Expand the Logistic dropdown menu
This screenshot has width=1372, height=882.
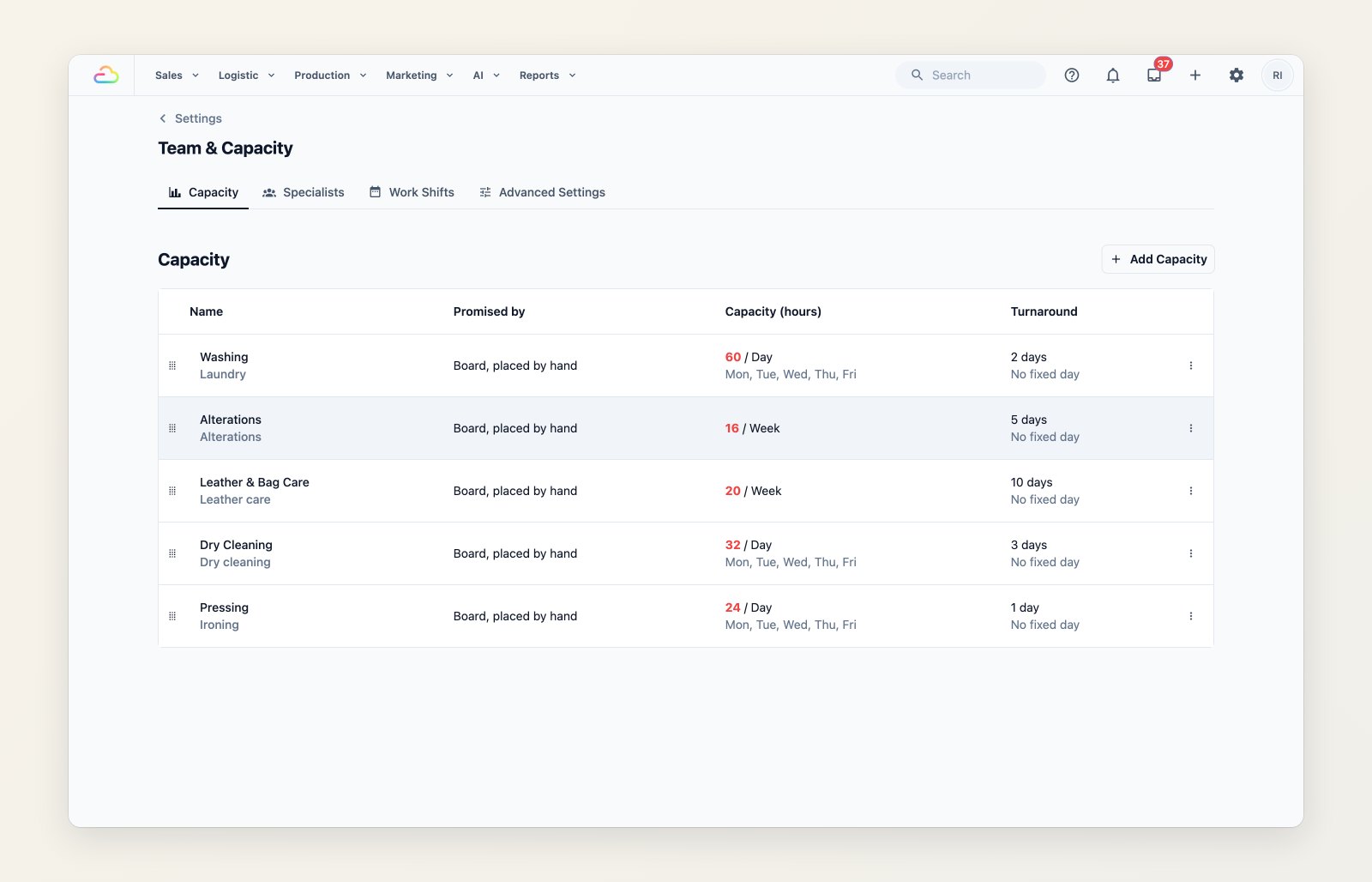coord(247,76)
